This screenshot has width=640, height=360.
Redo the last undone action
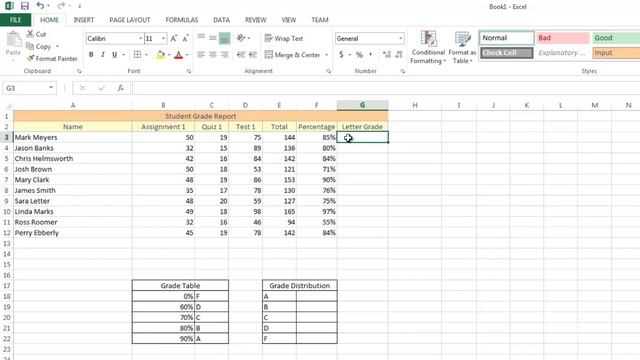[61, 6]
